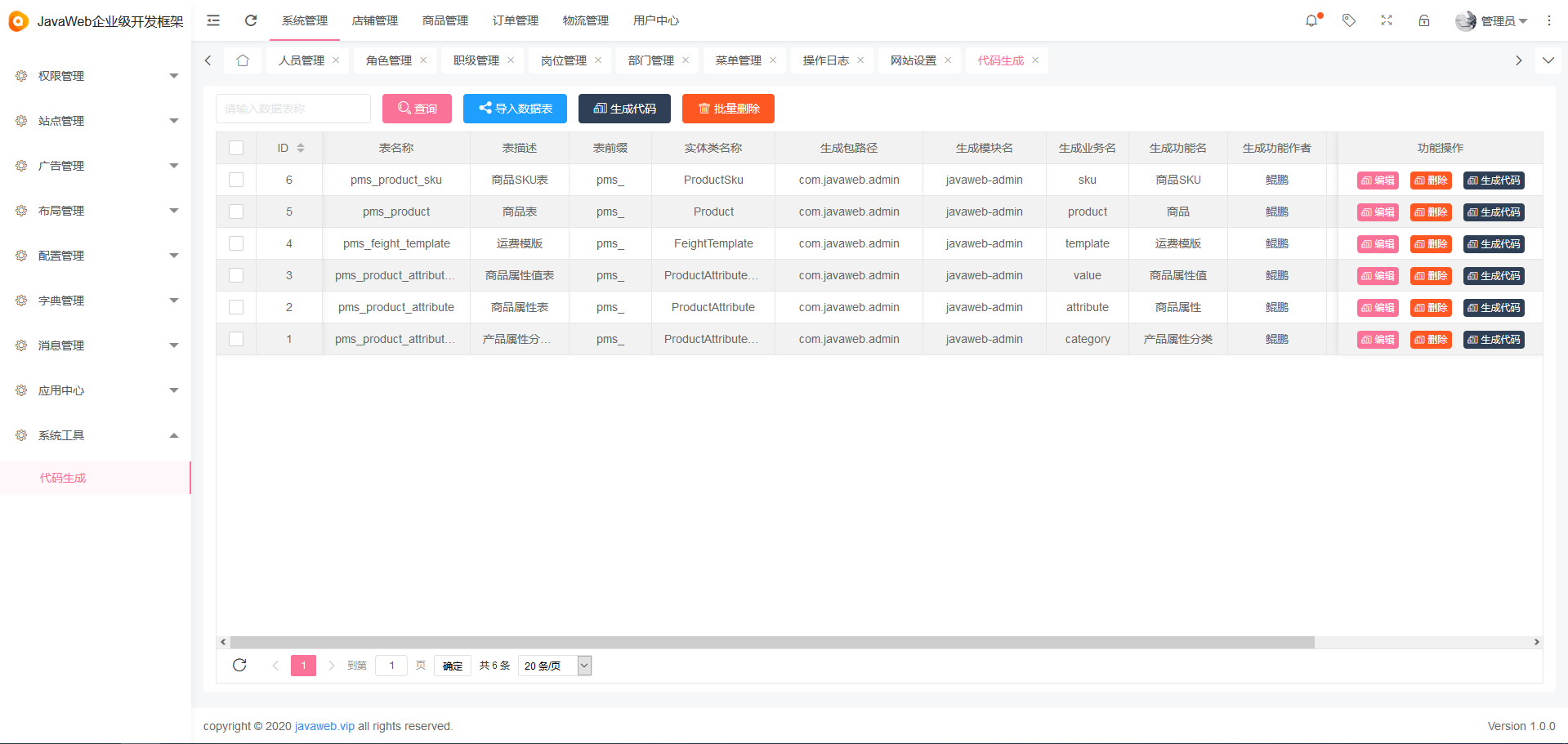
Task: Click the lock screen icon
Action: point(1424,20)
